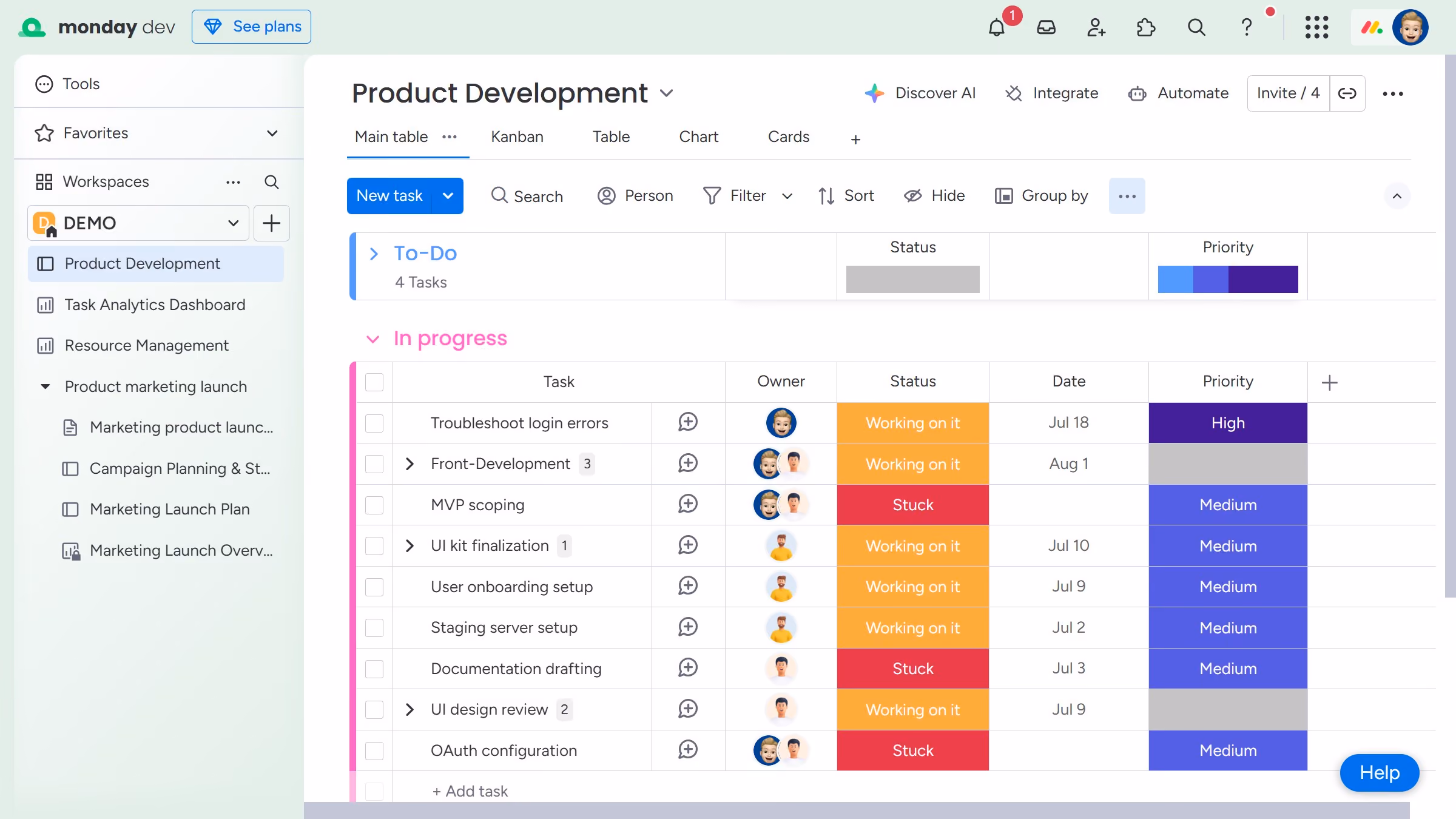The height and width of the screenshot is (819, 1456).
Task: Switch to the Table view tab
Action: pos(611,137)
